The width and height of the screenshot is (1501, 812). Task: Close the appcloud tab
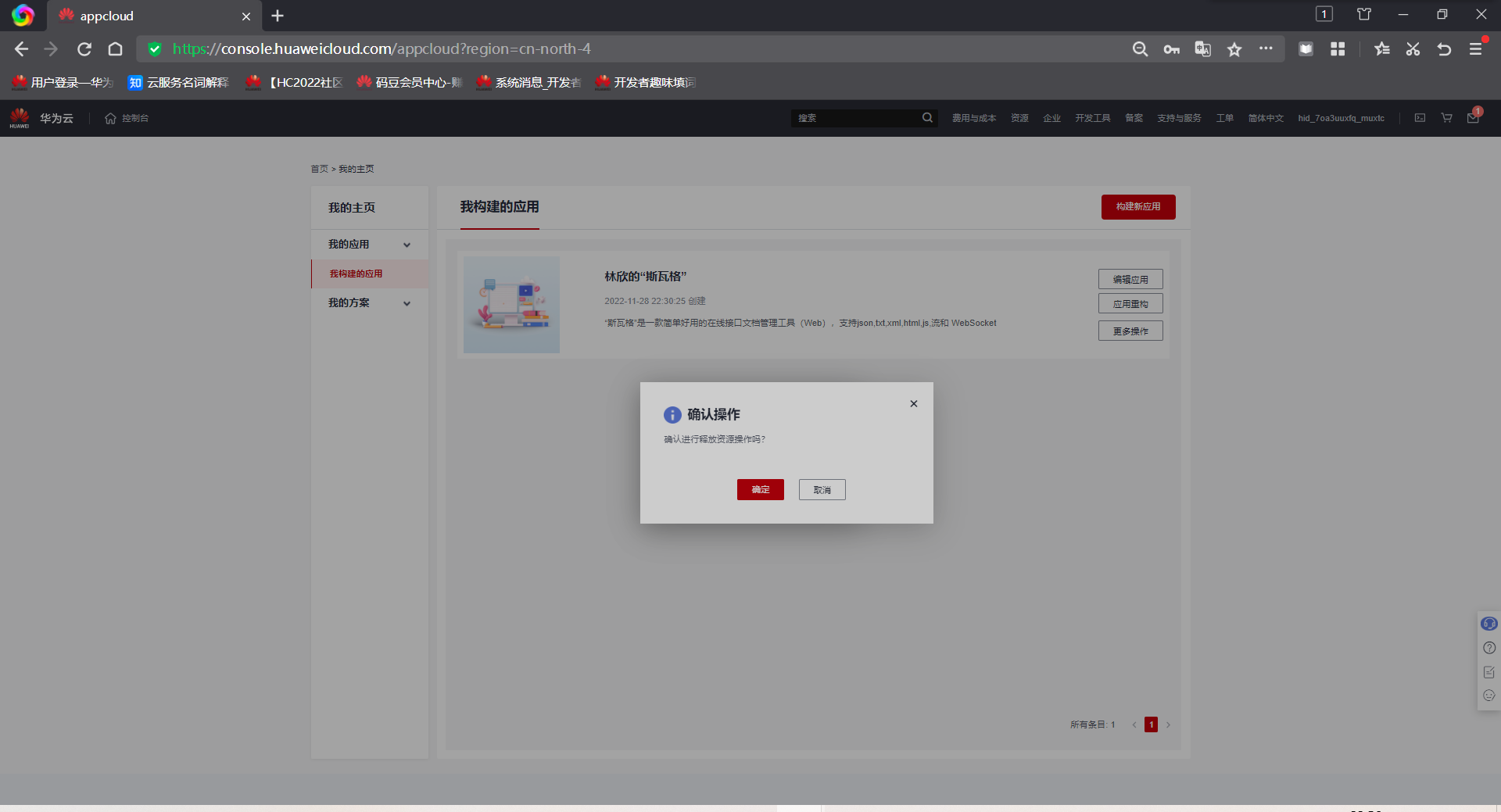coord(246,16)
